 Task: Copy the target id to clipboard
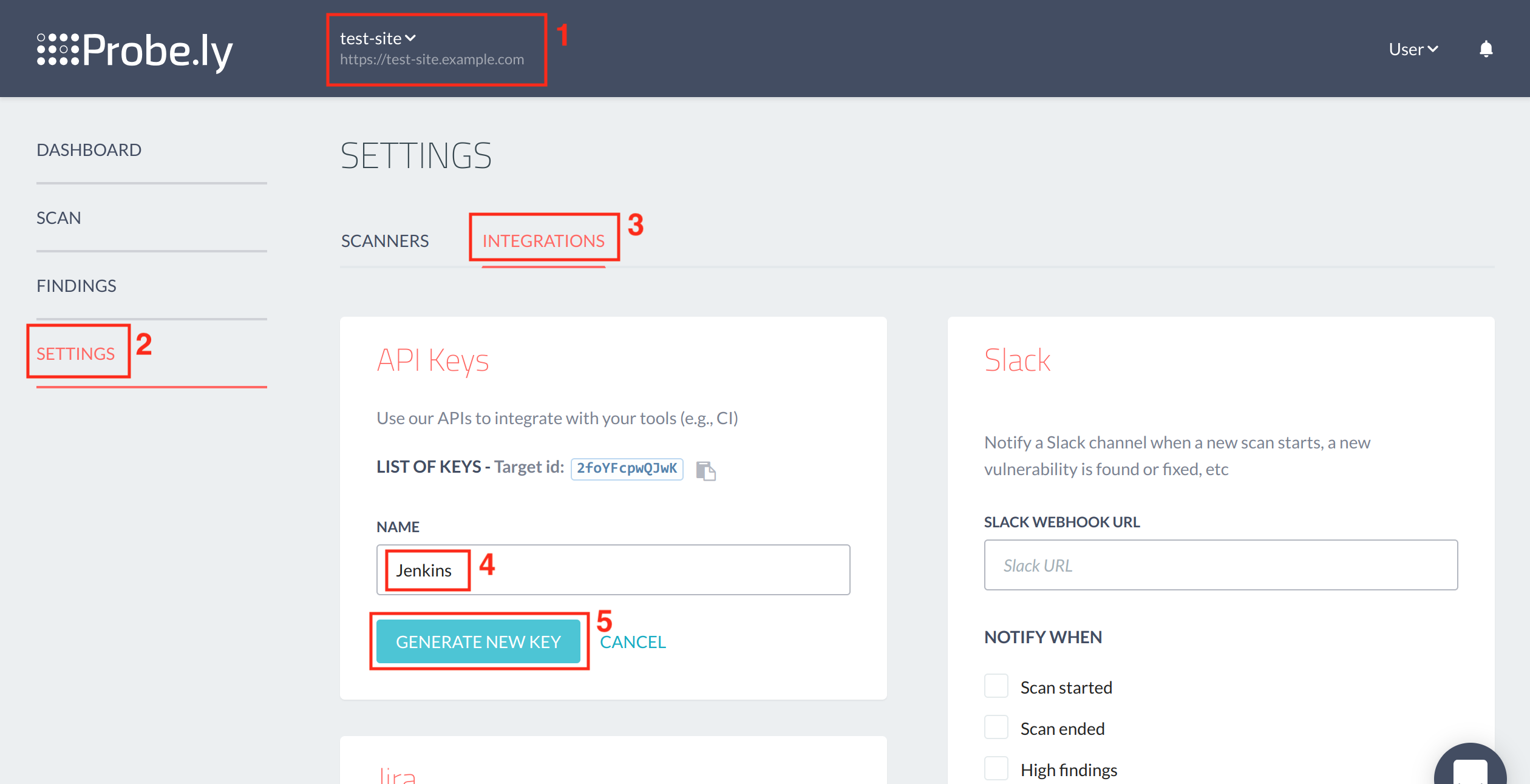click(705, 470)
